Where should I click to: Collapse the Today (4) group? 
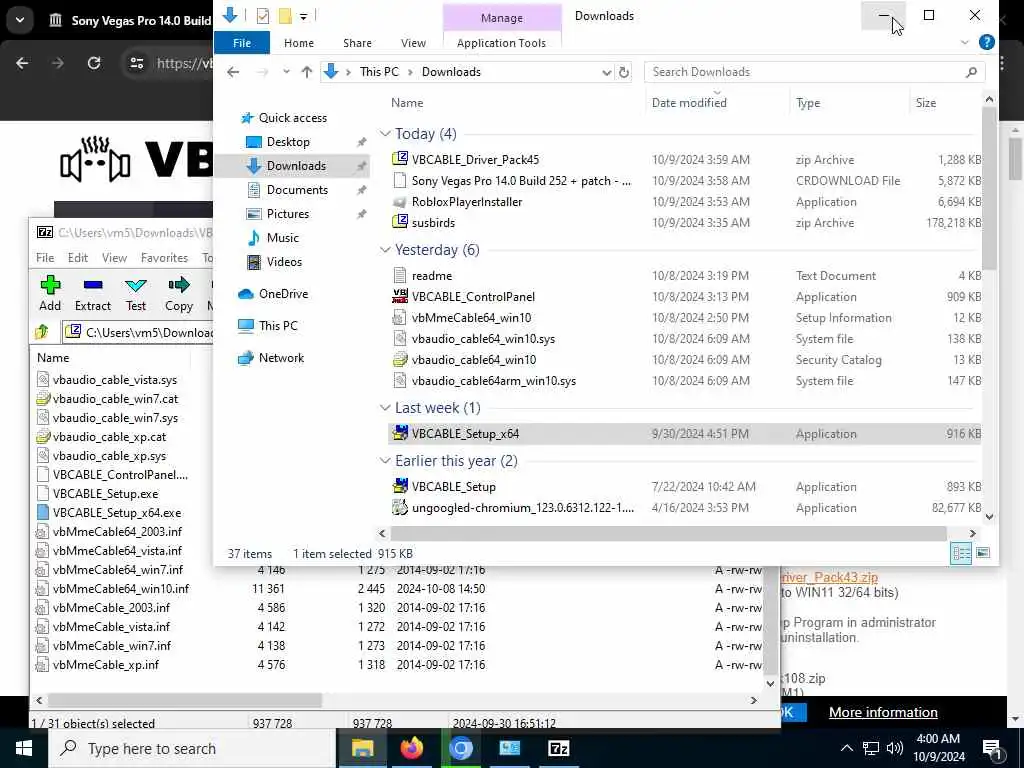(x=385, y=134)
